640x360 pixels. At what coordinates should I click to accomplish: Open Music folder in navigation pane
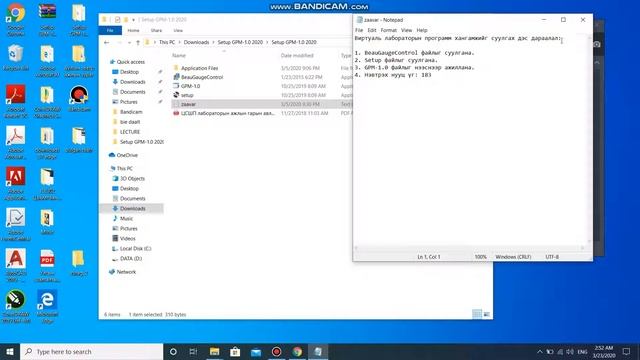click(126, 218)
